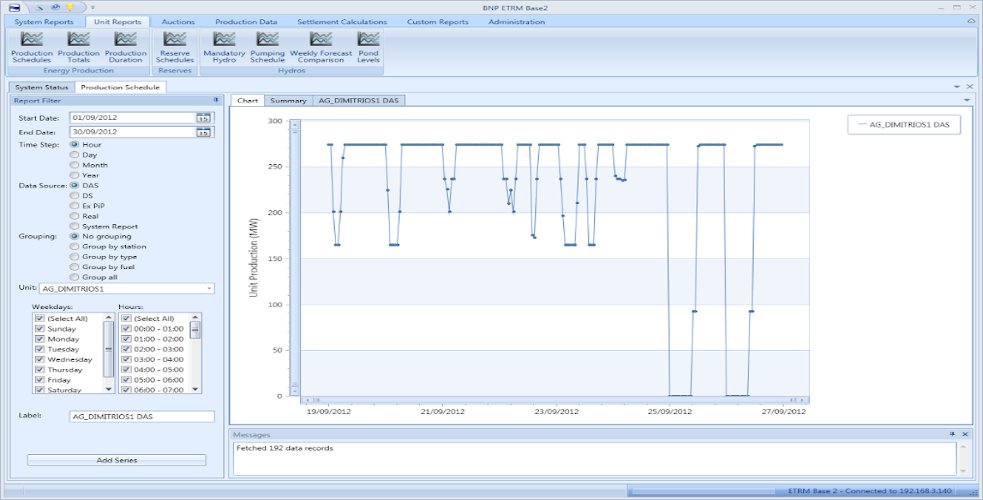Open Start Date calendar picker
The width and height of the screenshot is (983, 500).
pyautogui.click(x=204, y=118)
